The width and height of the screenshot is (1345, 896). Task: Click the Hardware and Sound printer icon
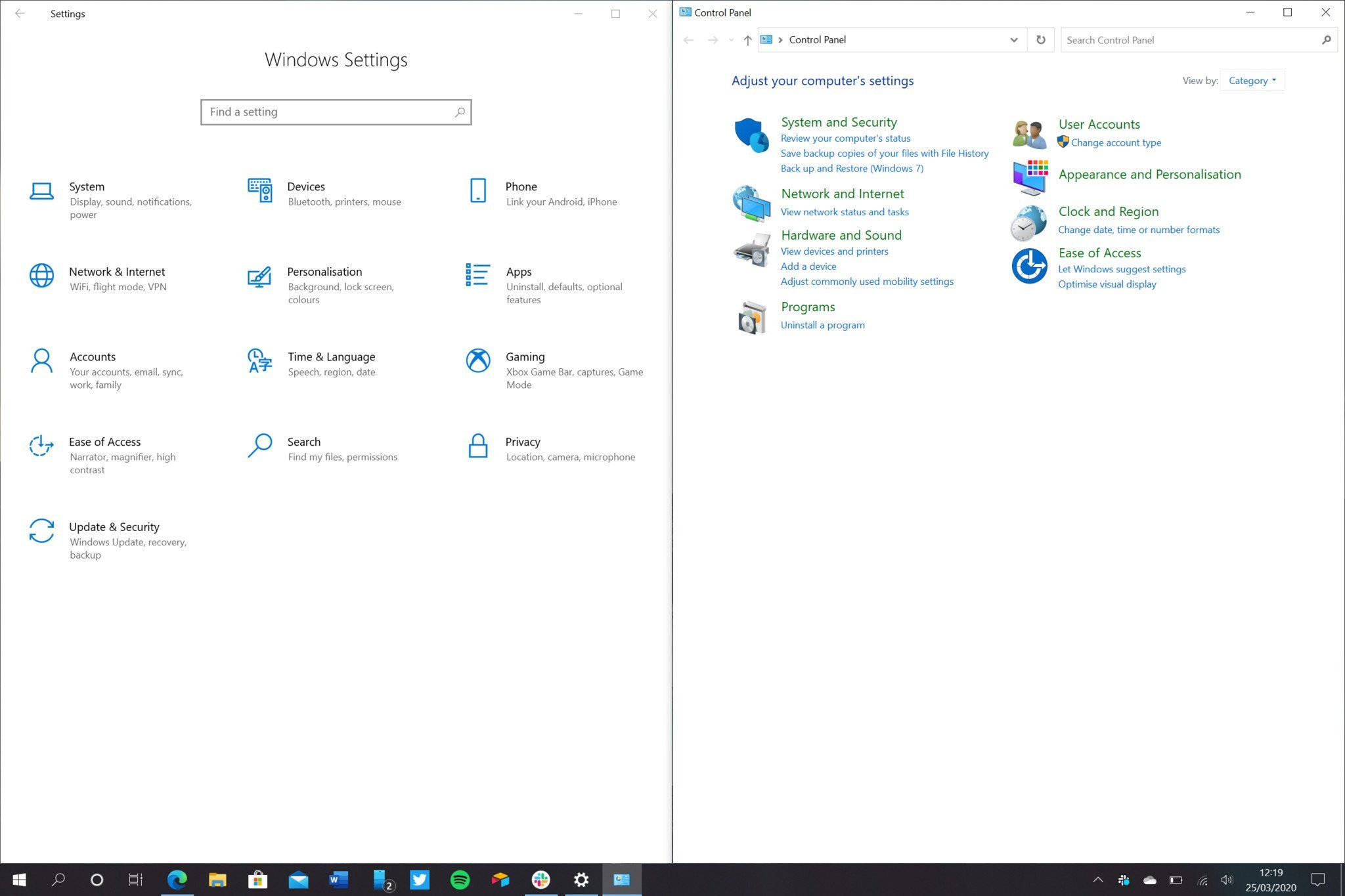coord(751,250)
